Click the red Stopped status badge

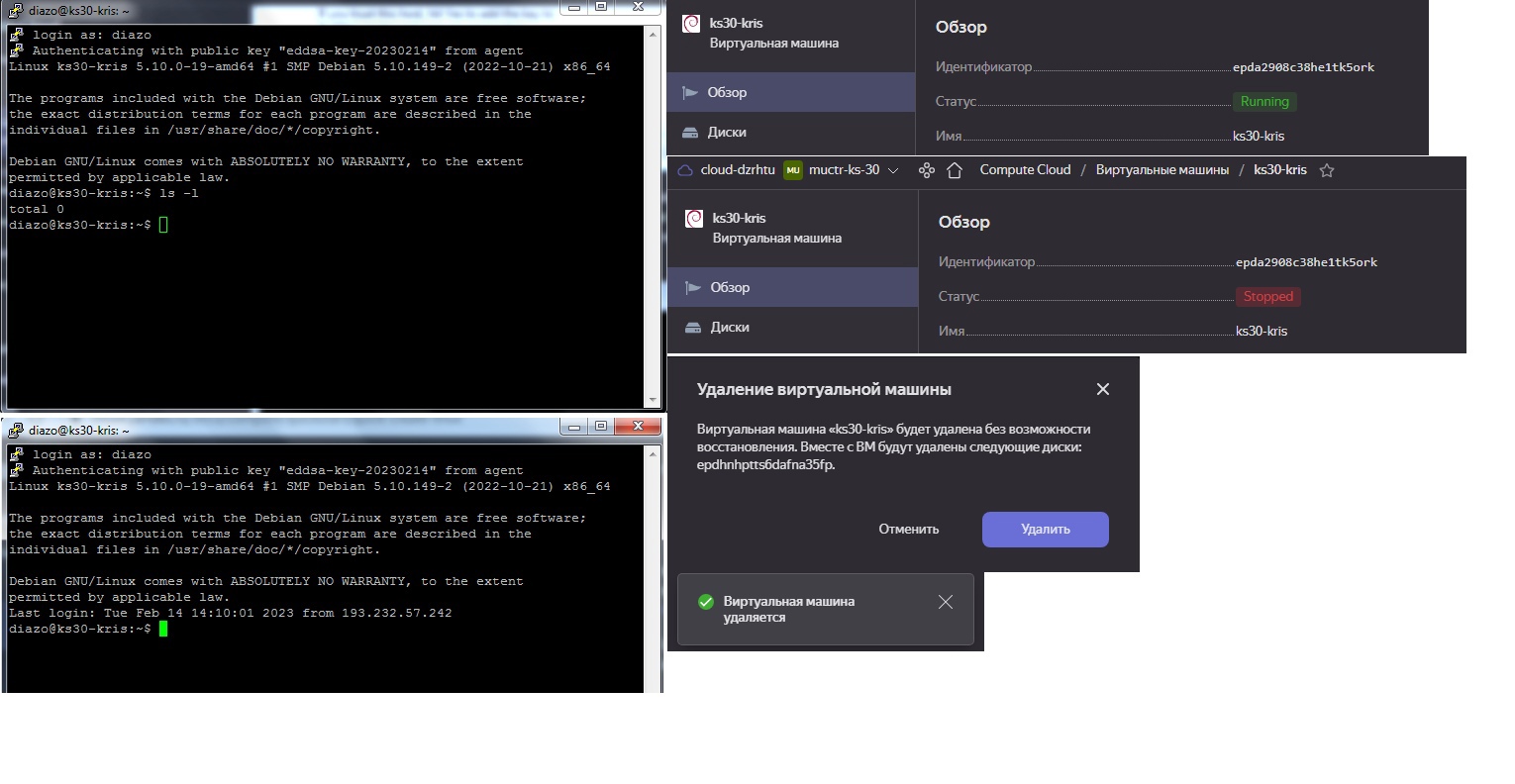(1267, 297)
